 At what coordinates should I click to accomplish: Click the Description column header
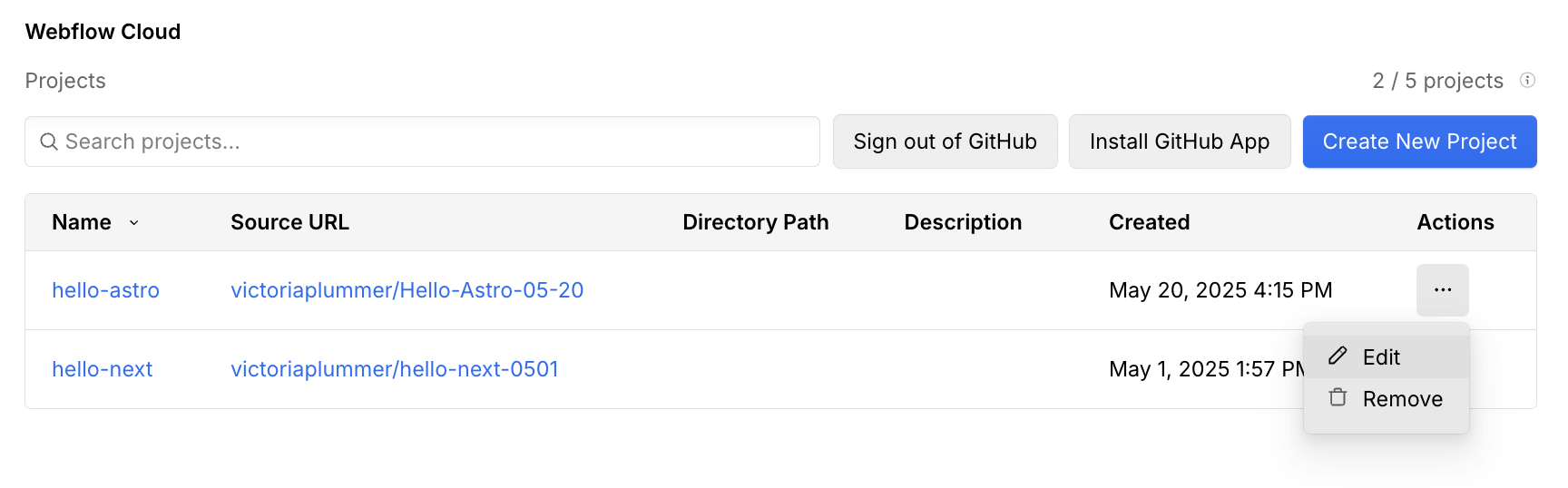pyautogui.click(x=963, y=222)
